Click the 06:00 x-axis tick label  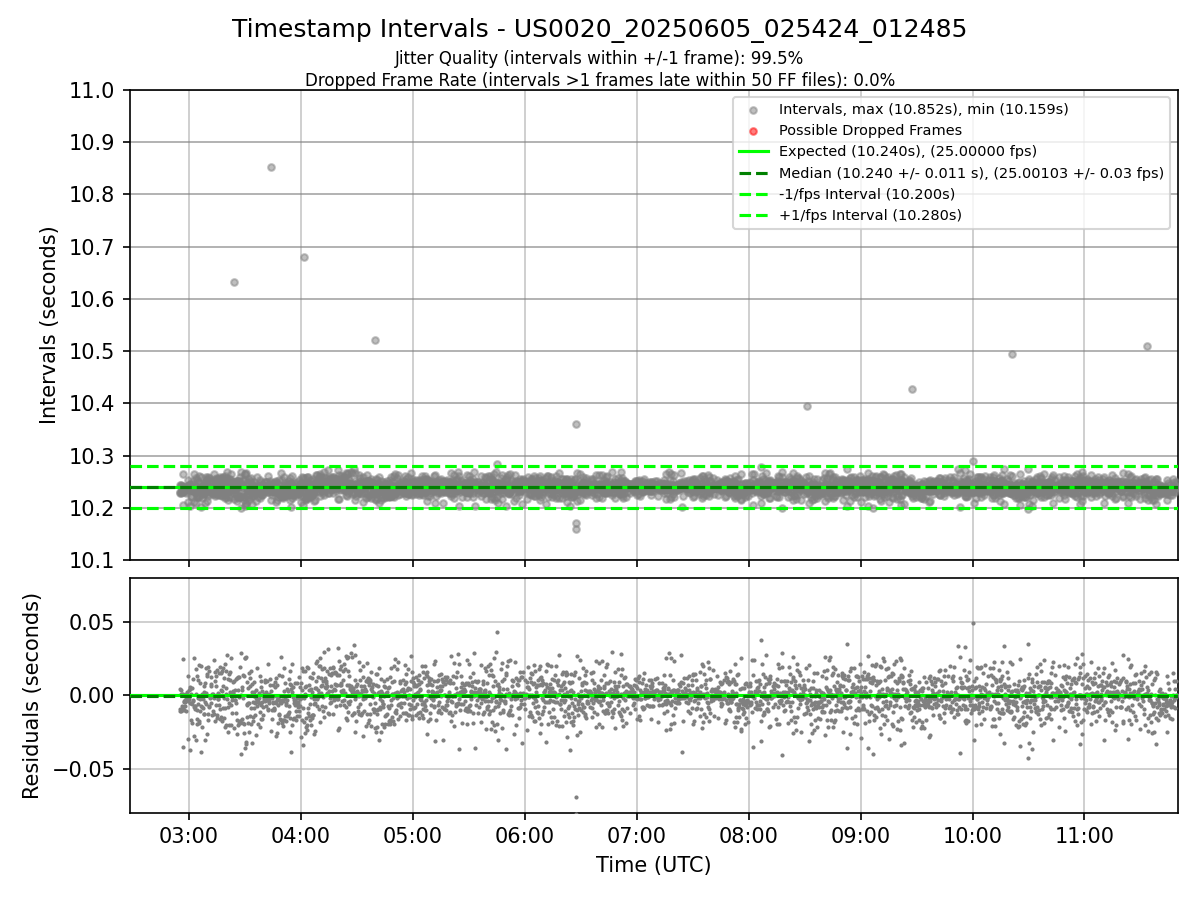tap(525, 833)
